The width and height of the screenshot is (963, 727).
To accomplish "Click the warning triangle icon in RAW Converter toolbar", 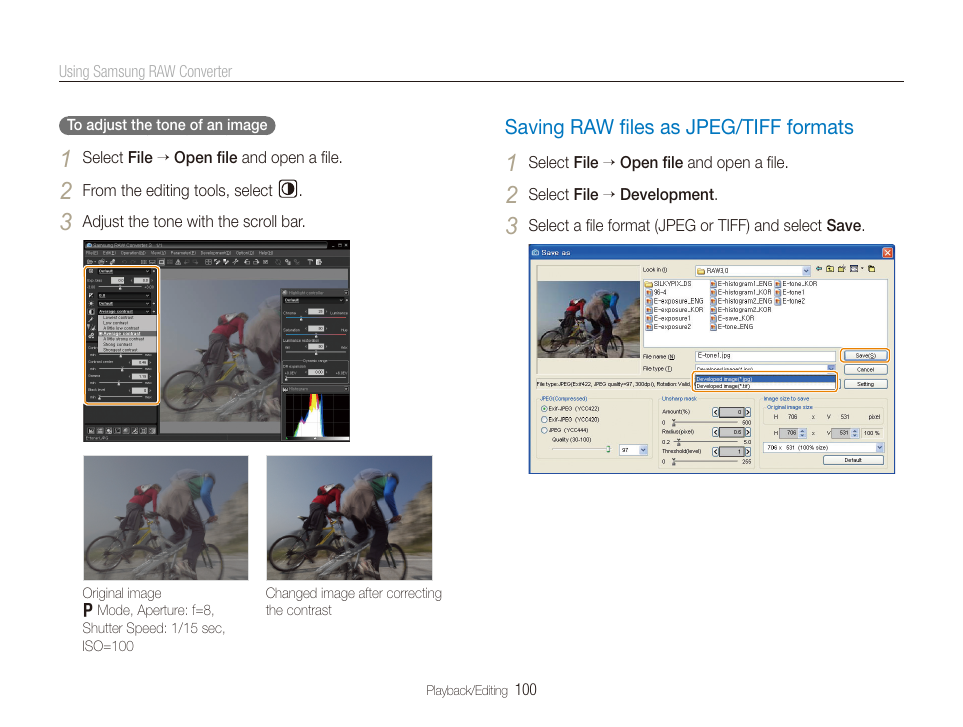I will click(x=178, y=262).
